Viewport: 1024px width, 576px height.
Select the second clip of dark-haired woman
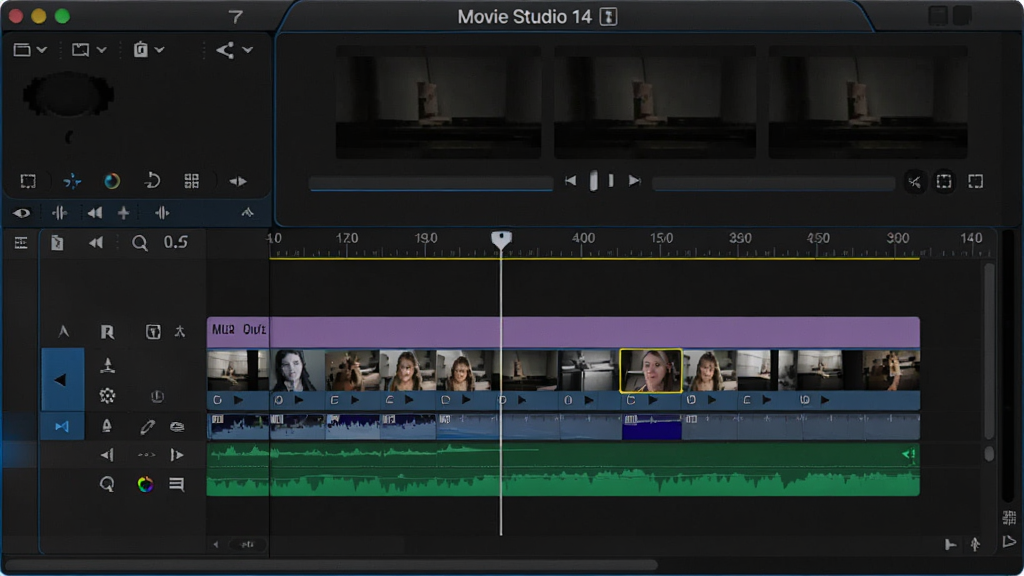297,370
